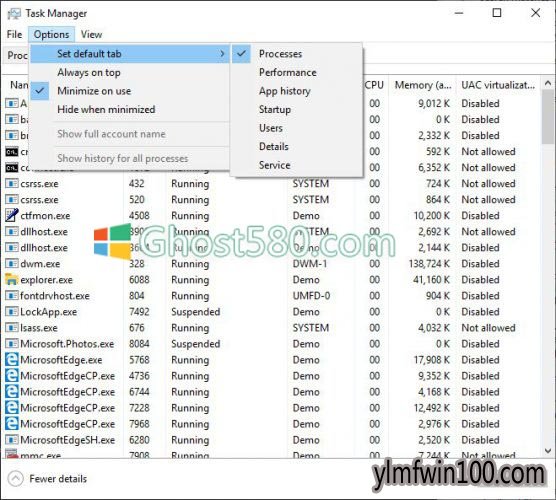Click the 17,908 K memory value
The height and width of the screenshot is (500, 556).
[x=432, y=360]
